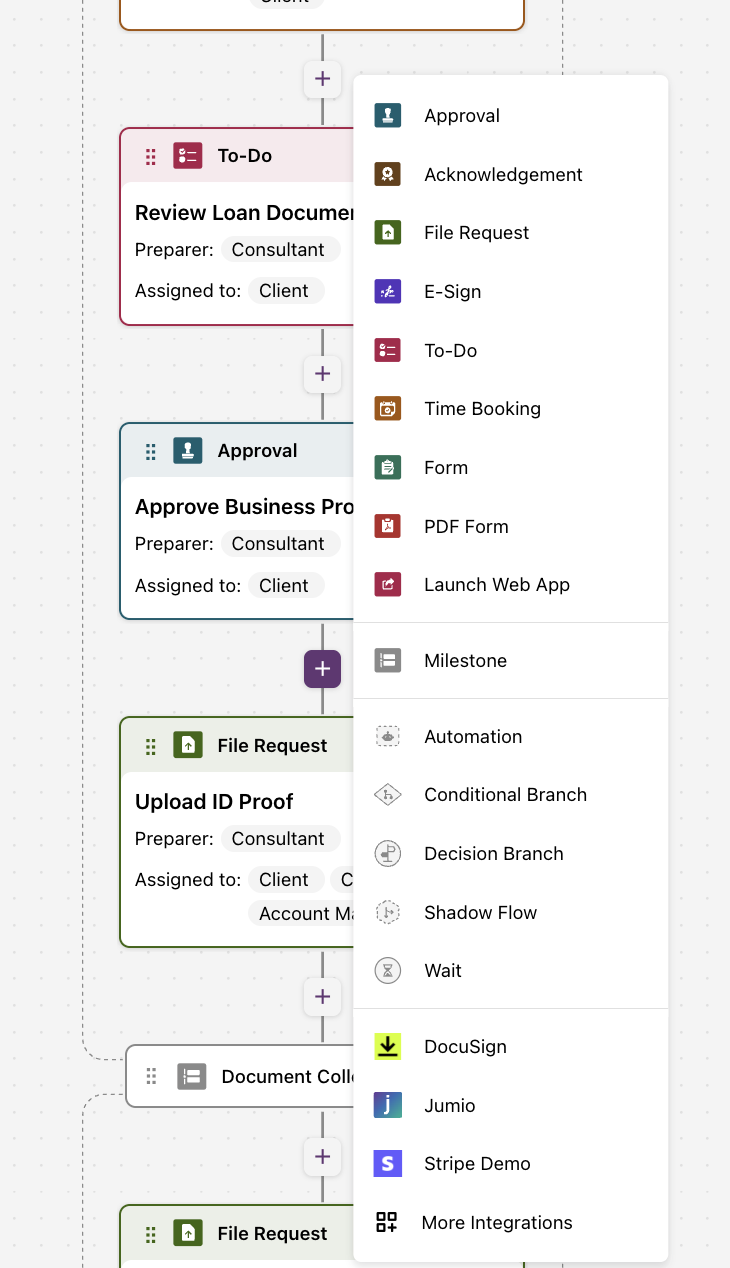Choose Automation in the step menu
Image resolution: width=730 pixels, height=1268 pixels.
(510, 736)
